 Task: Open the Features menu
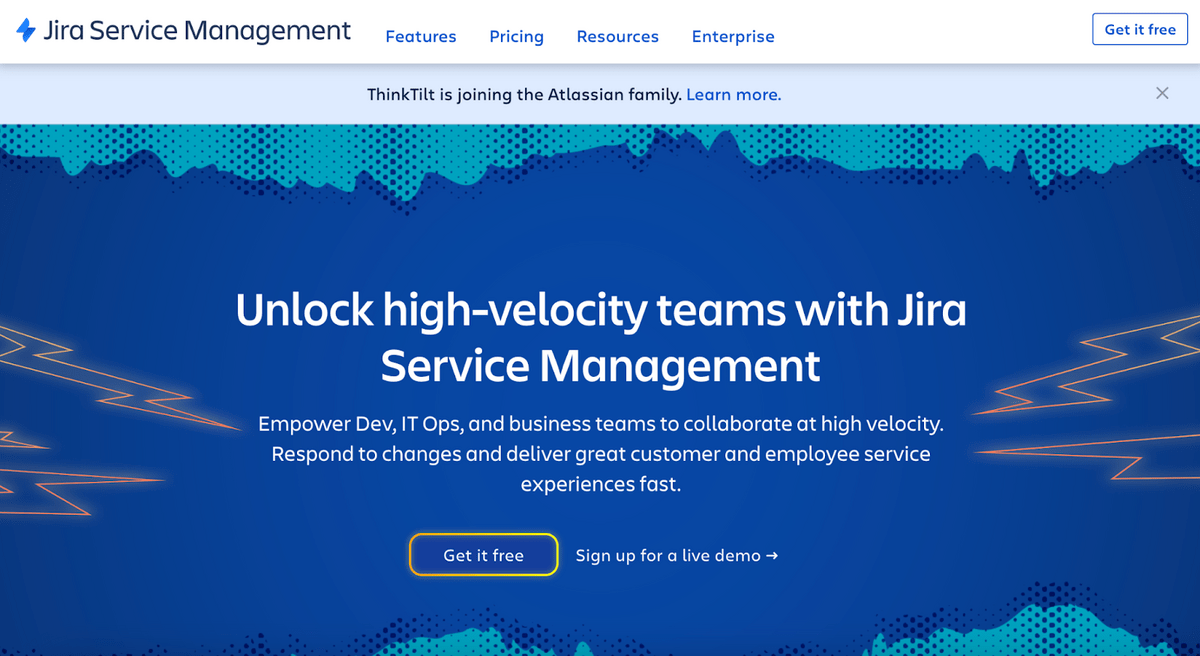pos(421,36)
